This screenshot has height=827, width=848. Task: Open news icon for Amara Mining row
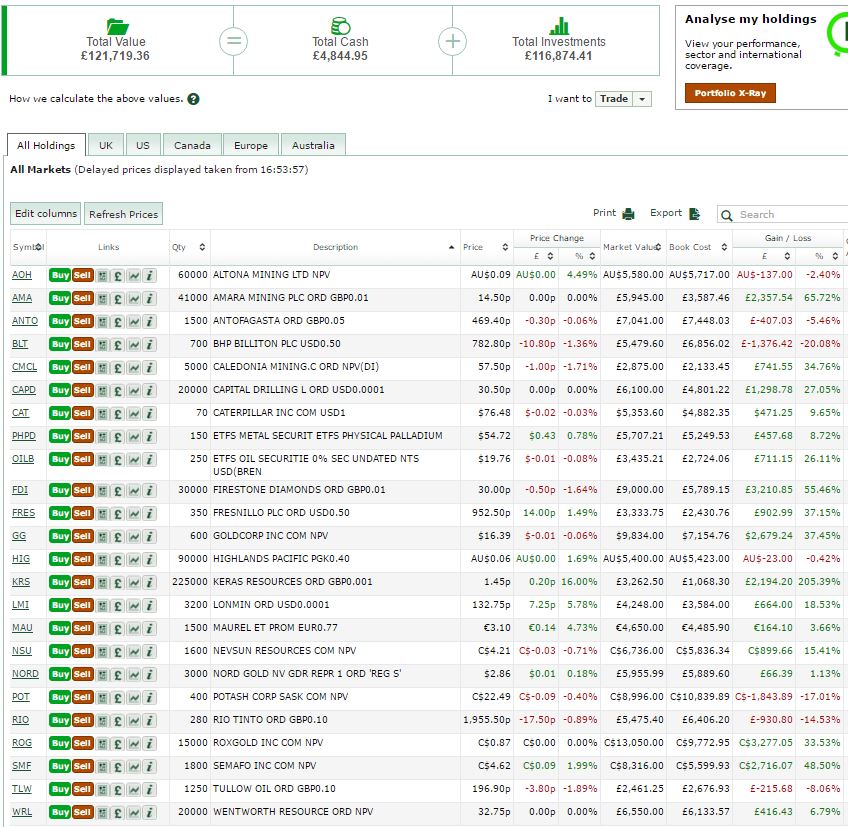coord(102,298)
